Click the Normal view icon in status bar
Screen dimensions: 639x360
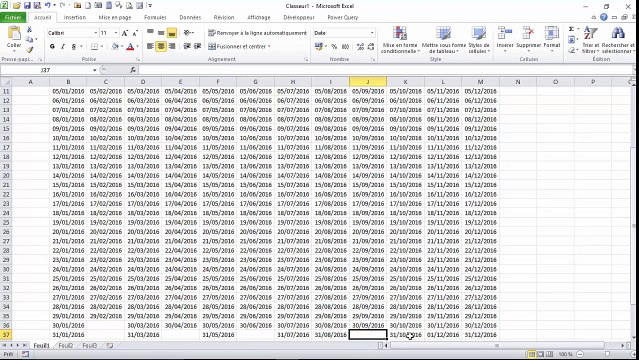[532, 354]
